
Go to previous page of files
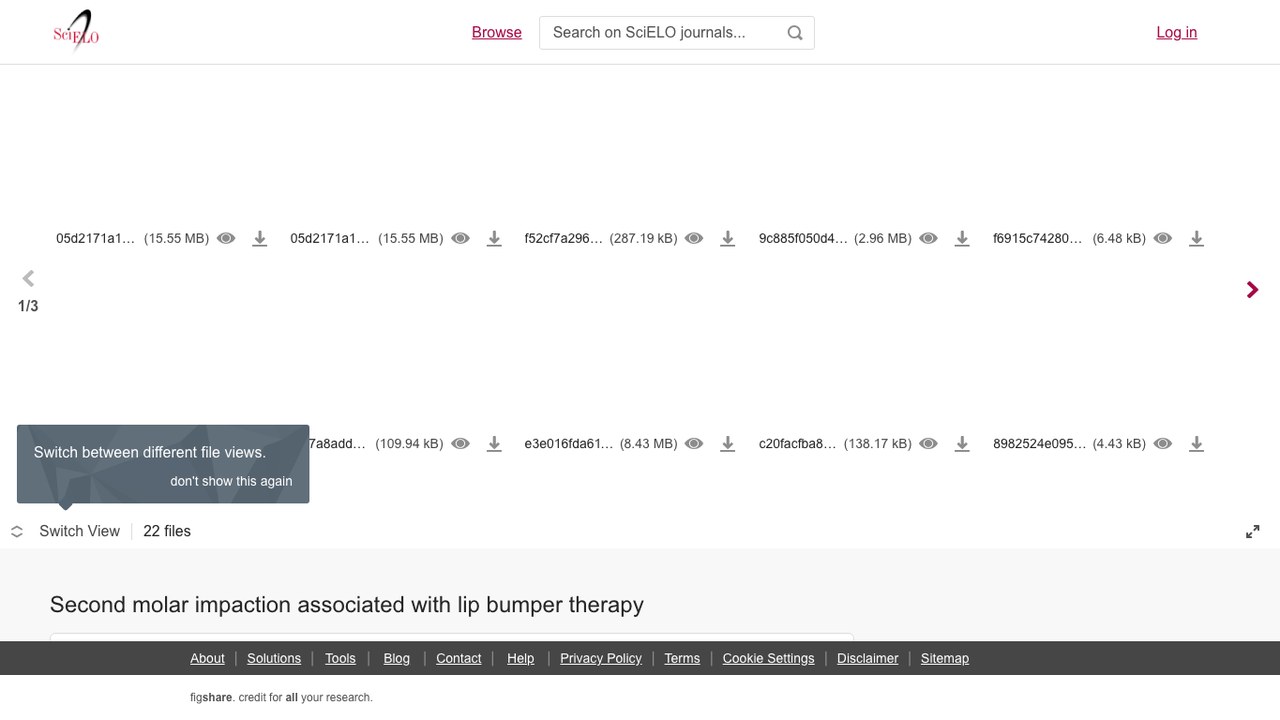pos(28,279)
